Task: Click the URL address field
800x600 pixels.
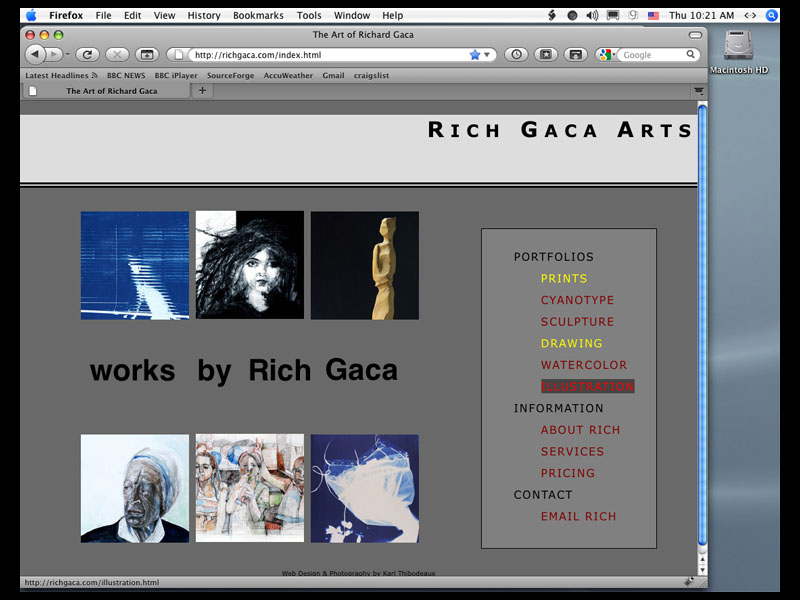Action: pos(329,55)
